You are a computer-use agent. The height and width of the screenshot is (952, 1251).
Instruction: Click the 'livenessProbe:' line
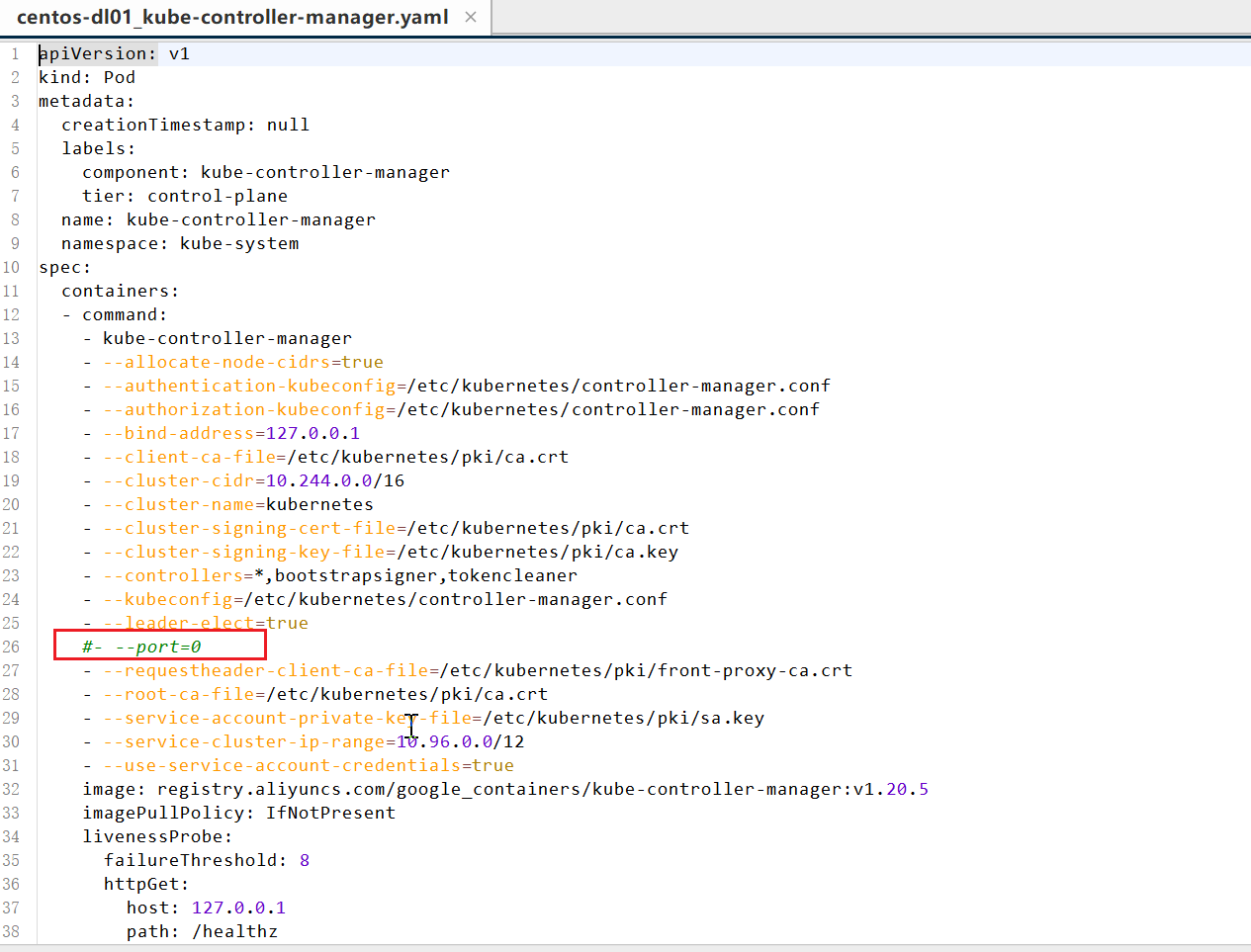157,836
